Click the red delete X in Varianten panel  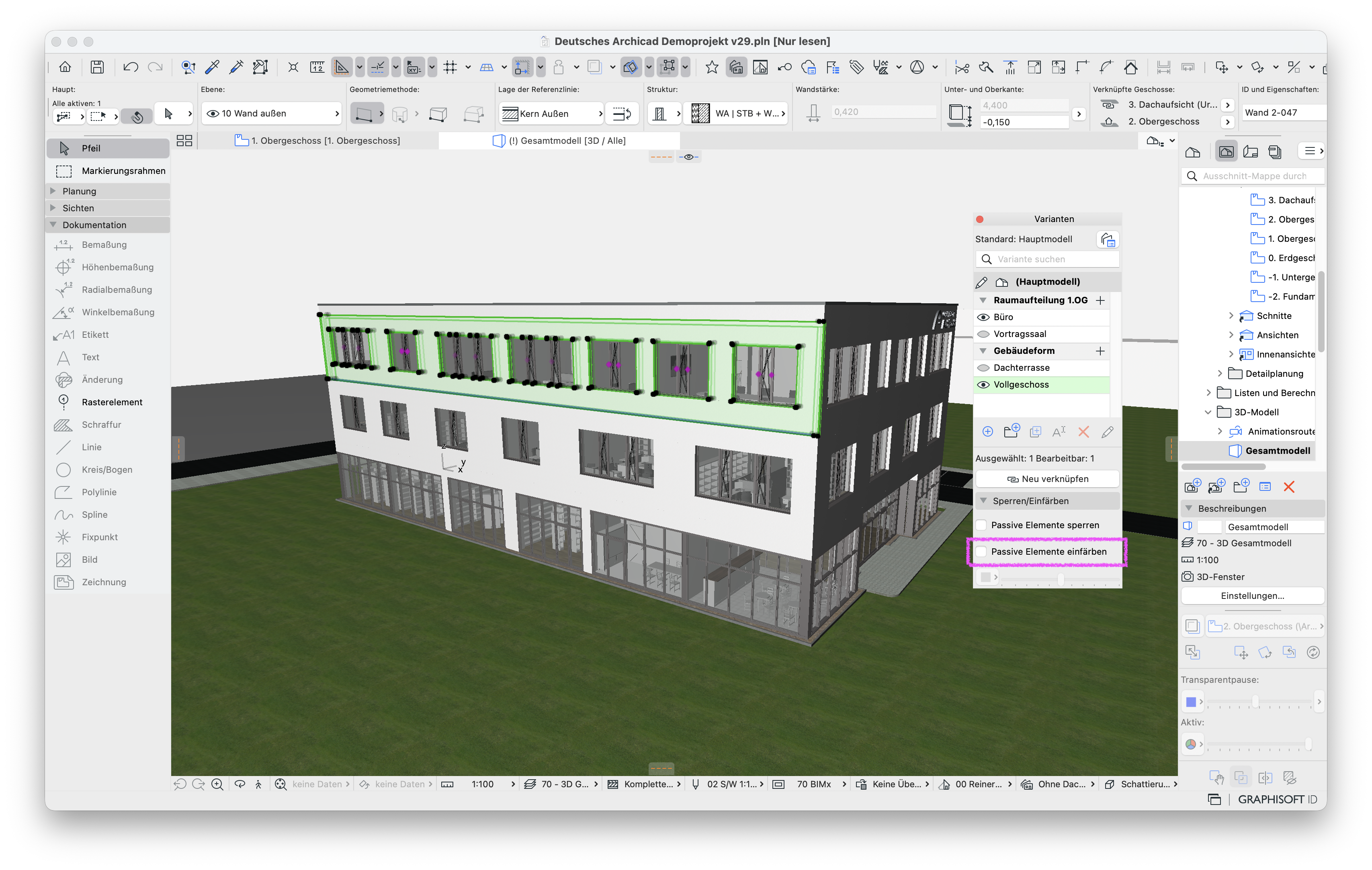(x=1084, y=432)
